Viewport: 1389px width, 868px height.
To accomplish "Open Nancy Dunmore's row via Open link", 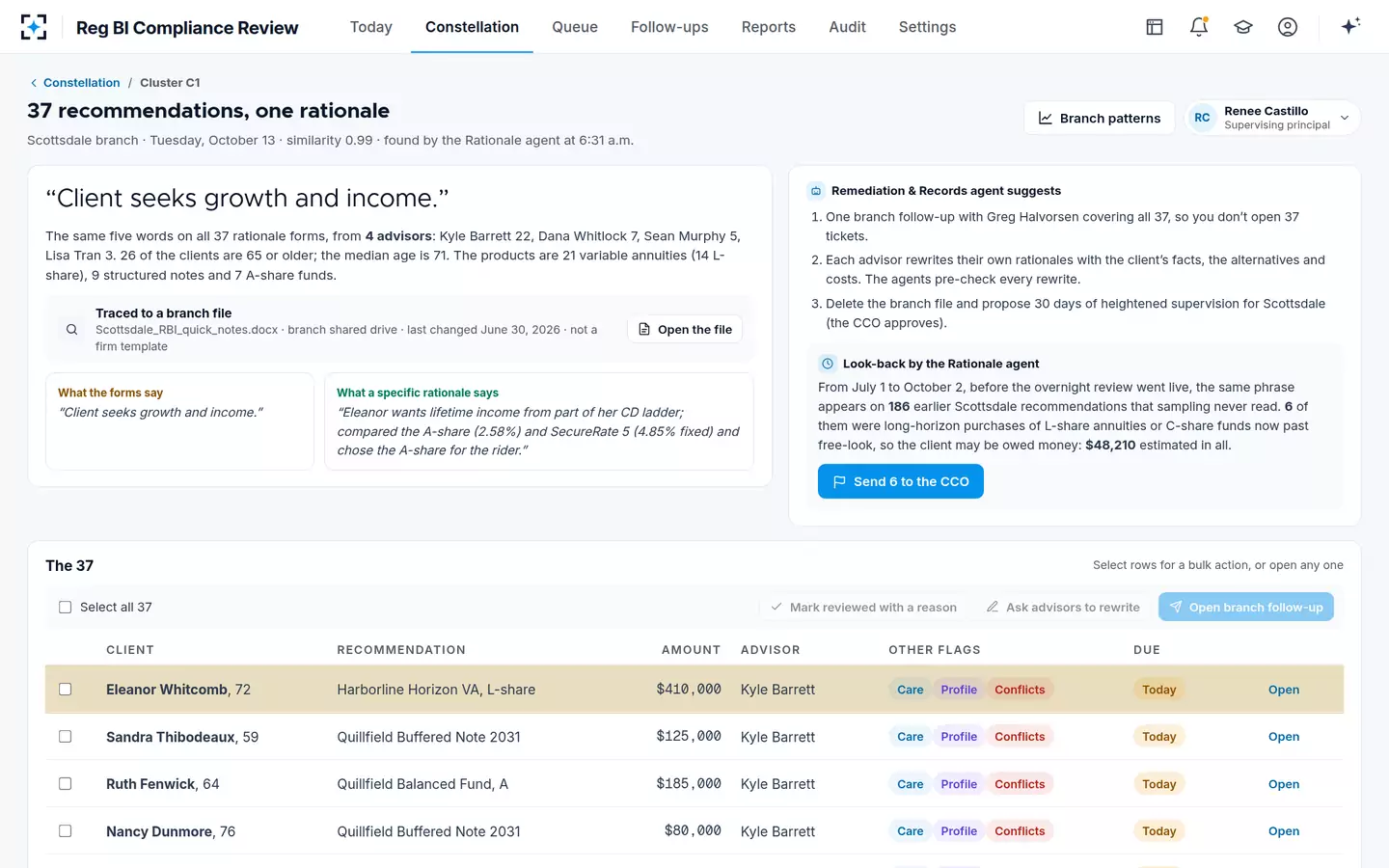I will tap(1284, 831).
